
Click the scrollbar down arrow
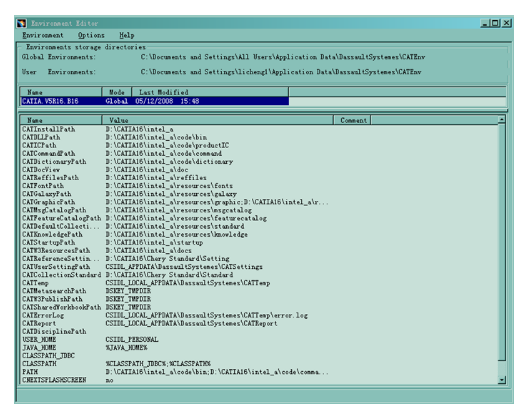point(502,380)
